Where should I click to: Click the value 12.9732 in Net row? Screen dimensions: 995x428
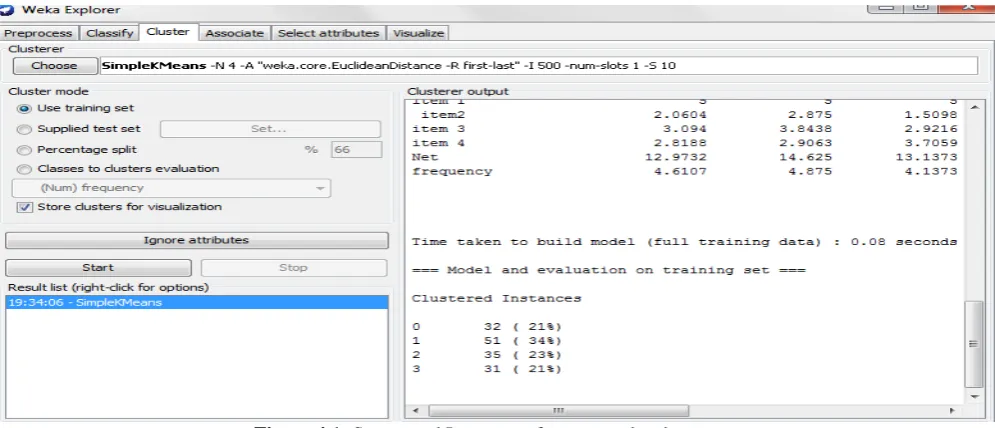click(675, 157)
